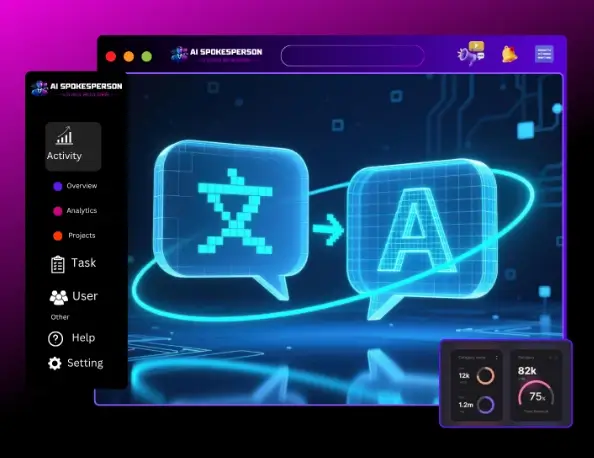The image size is (594, 458).
Task: Open the User section
Action: pyautogui.click(x=85, y=296)
